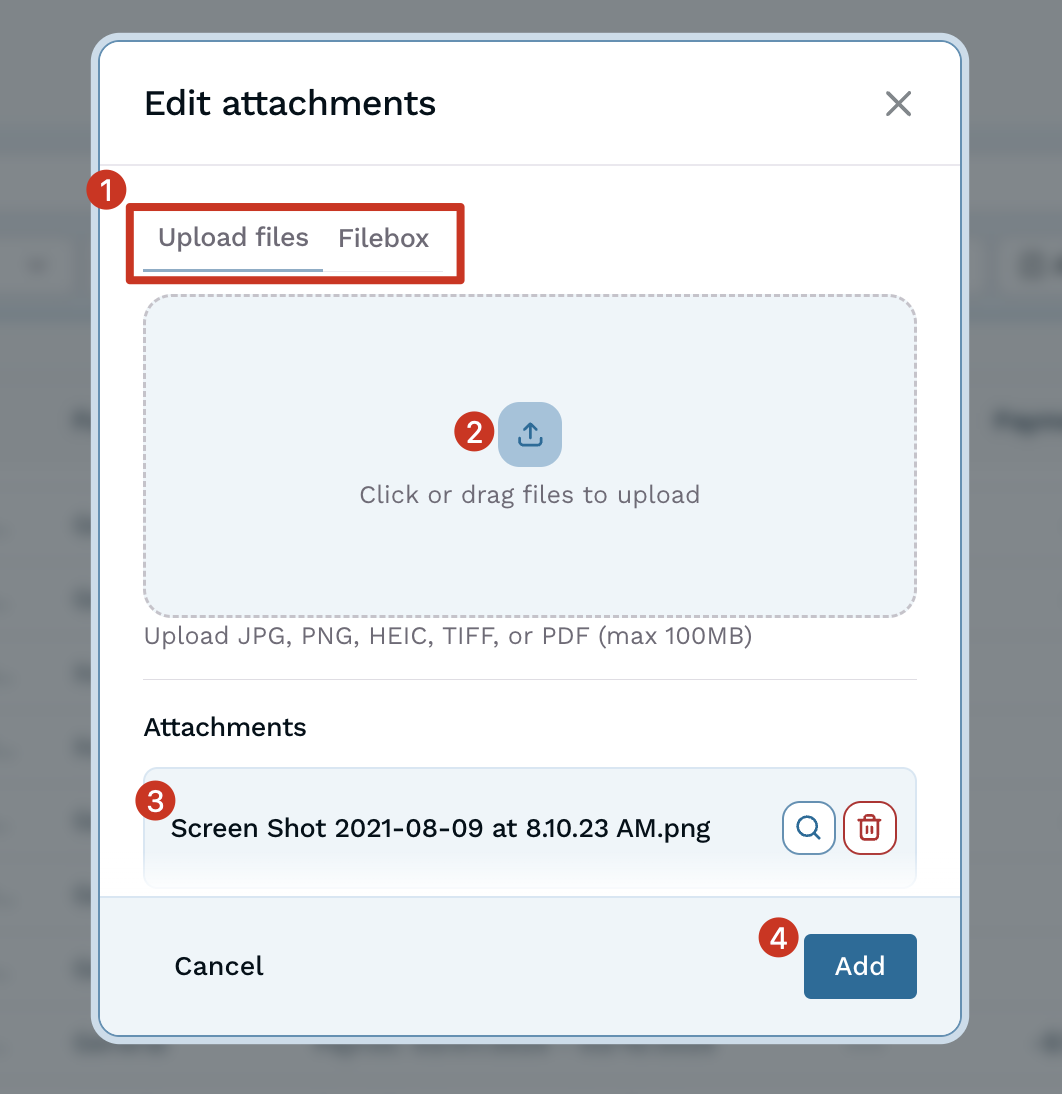Select the Upload files tab
The image size is (1062, 1094).
point(233,238)
